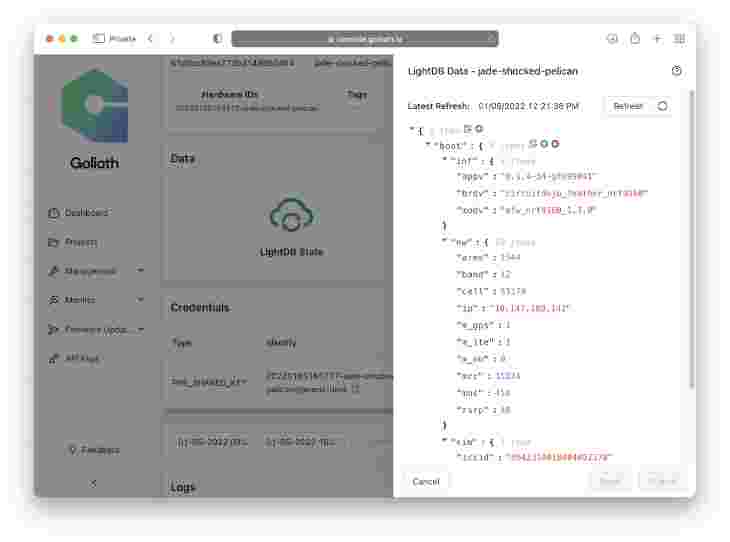Click the Dashboard gauge icon
Viewport: 730px width, 542px height.
point(54,213)
